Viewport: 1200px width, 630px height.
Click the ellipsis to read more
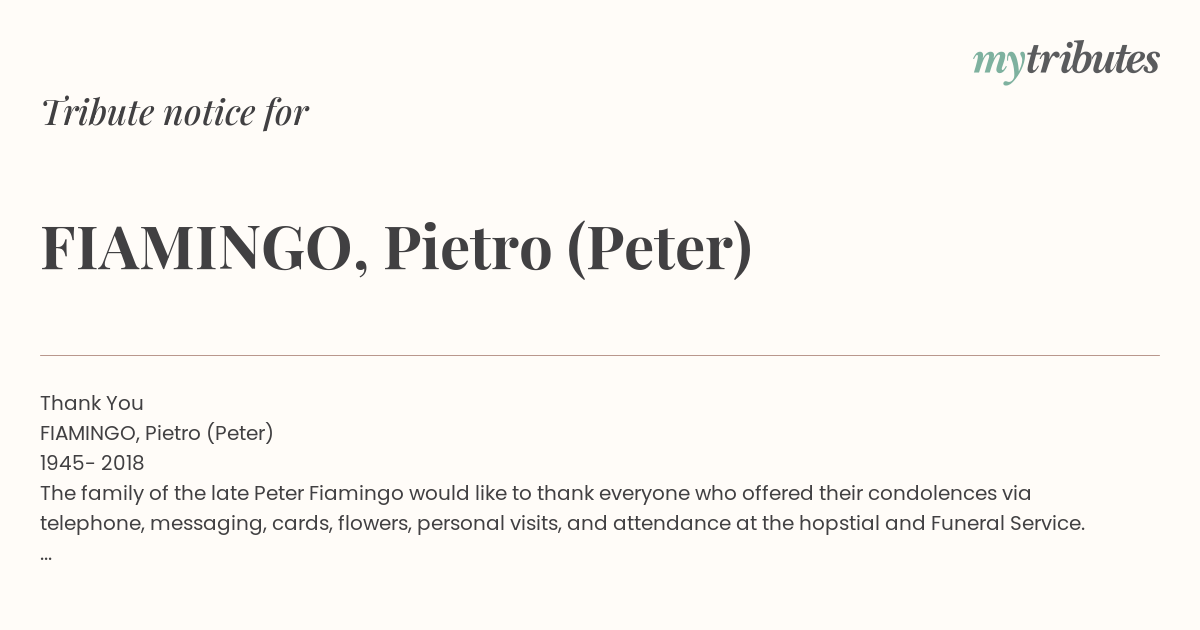[46, 555]
